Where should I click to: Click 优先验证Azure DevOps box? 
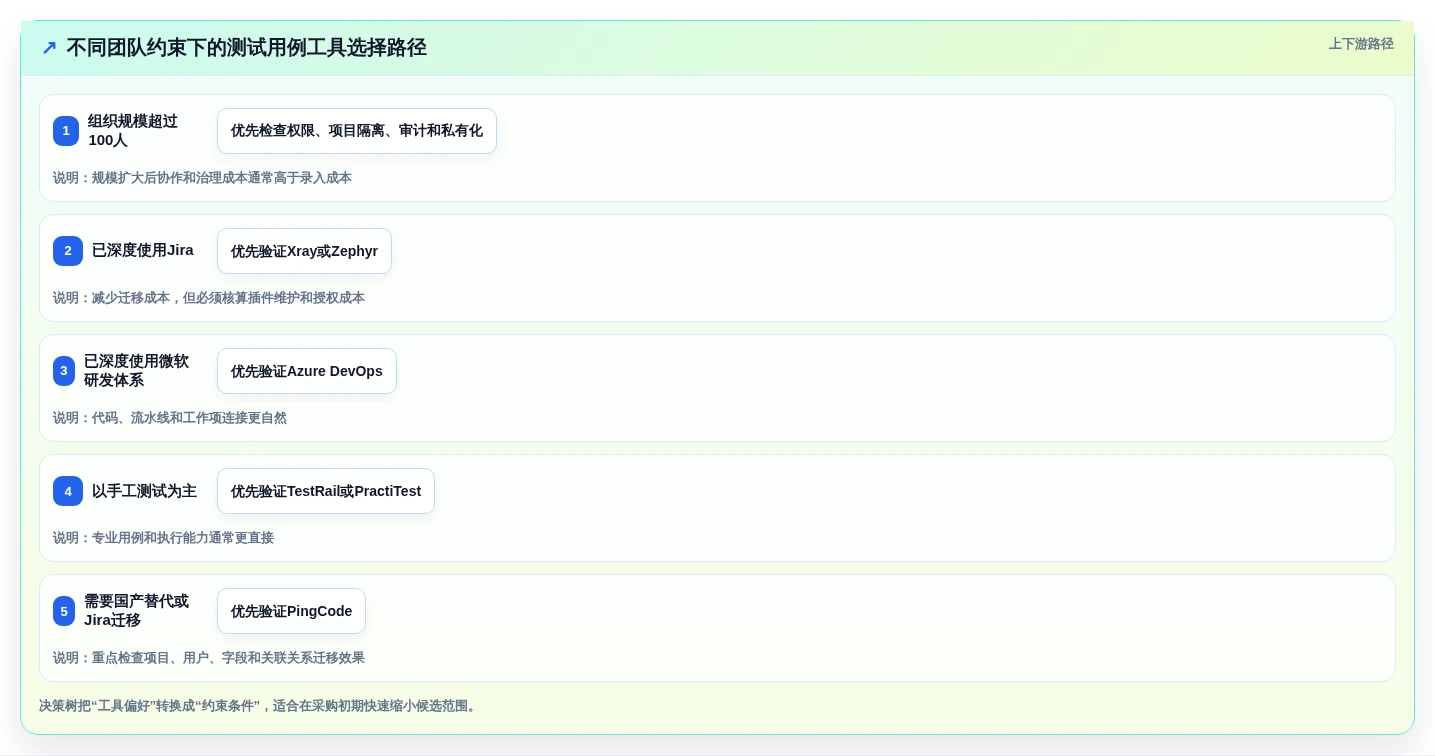pyautogui.click(x=307, y=371)
